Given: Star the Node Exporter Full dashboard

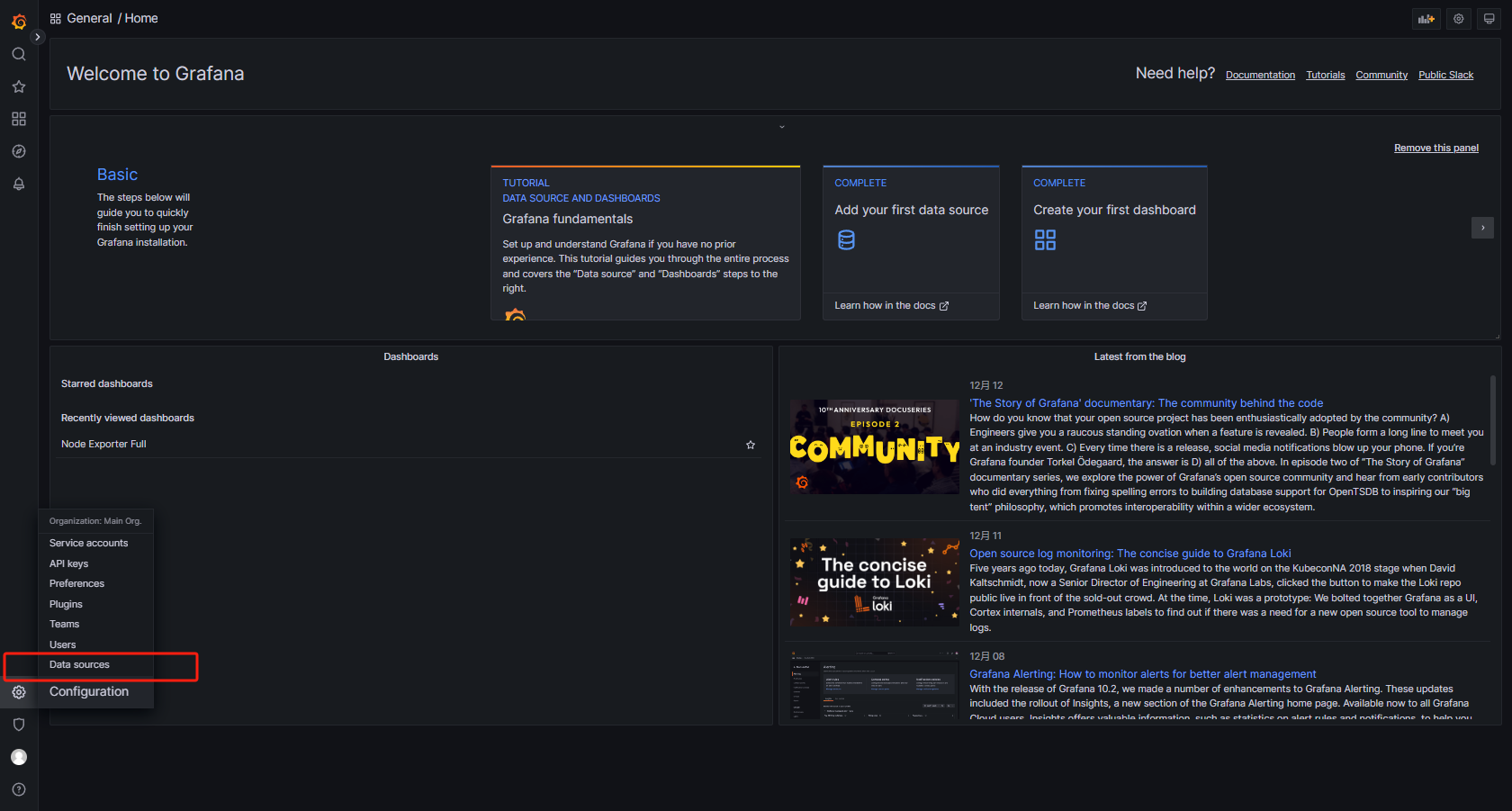Looking at the screenshot, I should (x=751, y=445).
